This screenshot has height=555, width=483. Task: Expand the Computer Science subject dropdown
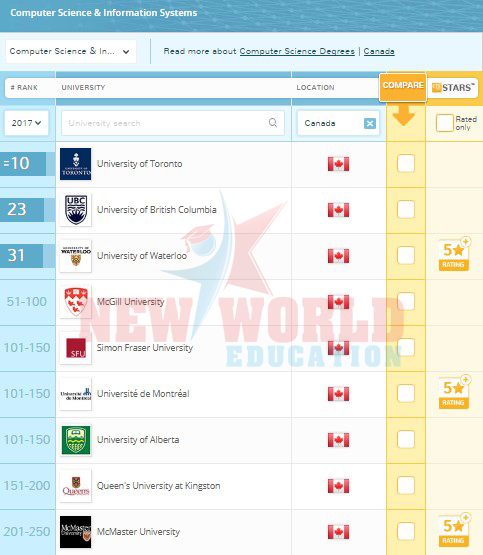[x=71, y=51]
